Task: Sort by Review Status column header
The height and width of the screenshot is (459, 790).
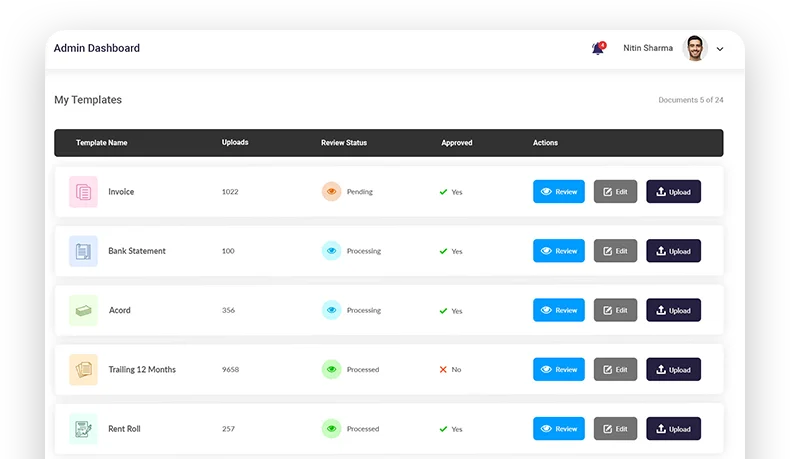Action: point(343,143)
